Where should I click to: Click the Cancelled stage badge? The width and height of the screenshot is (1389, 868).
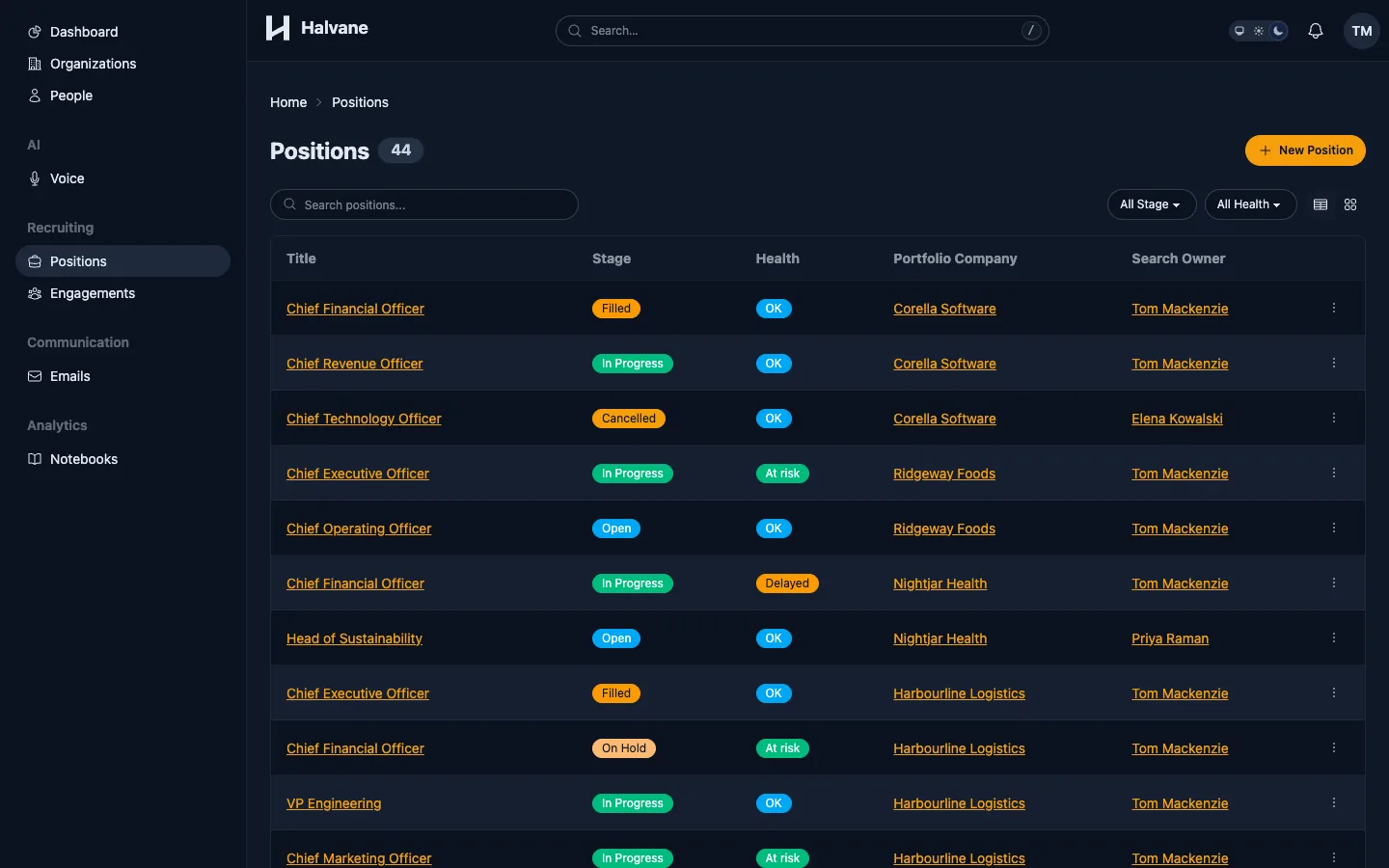click(x=629, y=419)
